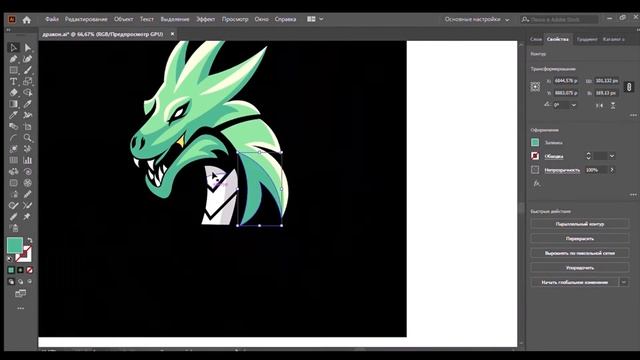Viewport: 640px width, 360px height.
Task: Select the Spiral tool
Action: 27,172
